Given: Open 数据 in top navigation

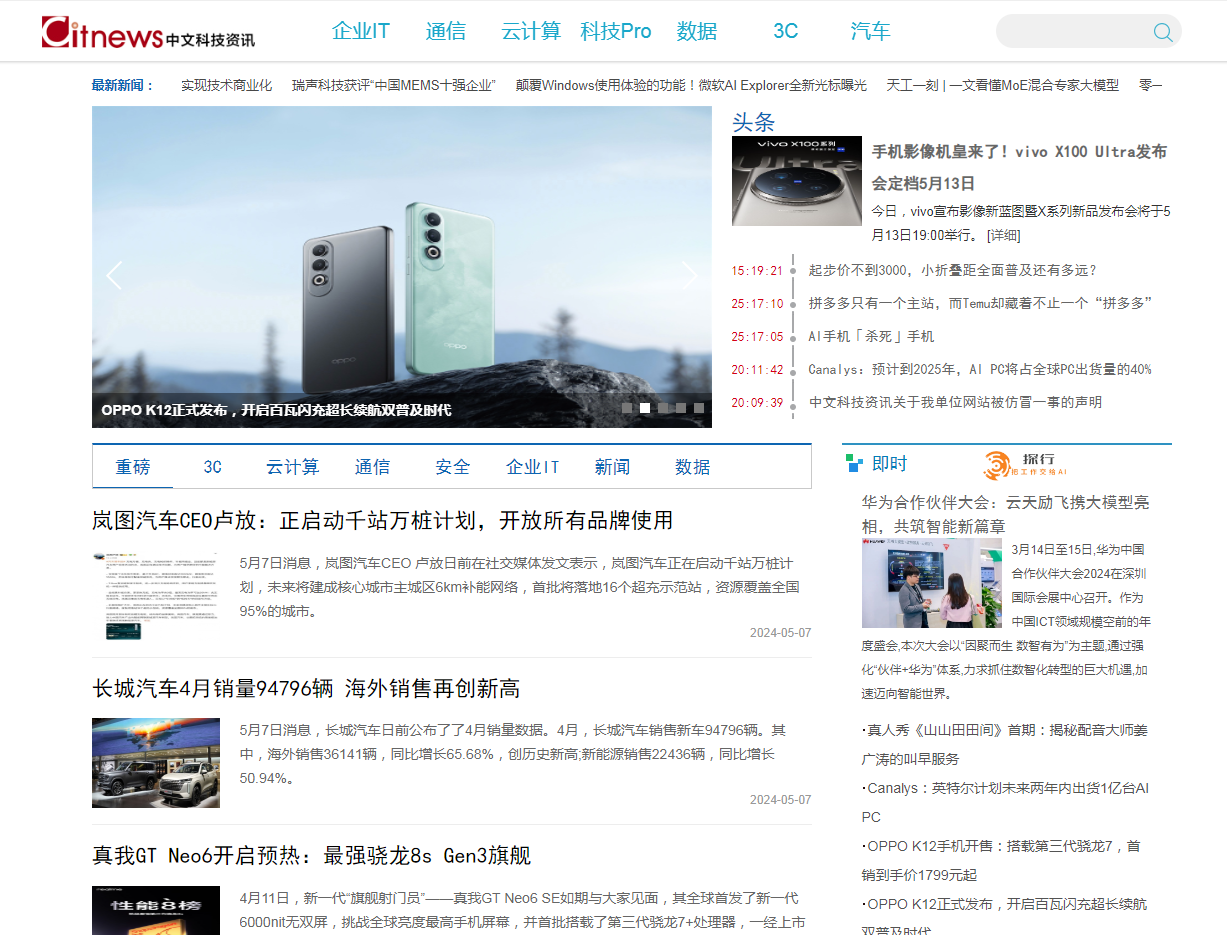Looking at the screenshot, I should coord(697,31).
